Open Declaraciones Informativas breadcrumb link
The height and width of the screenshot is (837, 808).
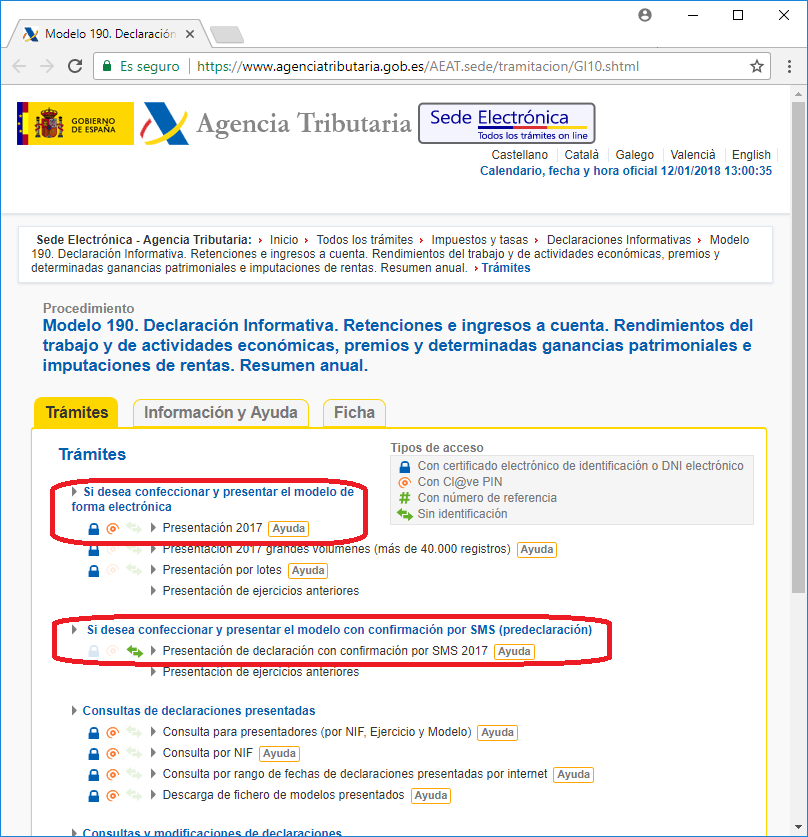619,240
